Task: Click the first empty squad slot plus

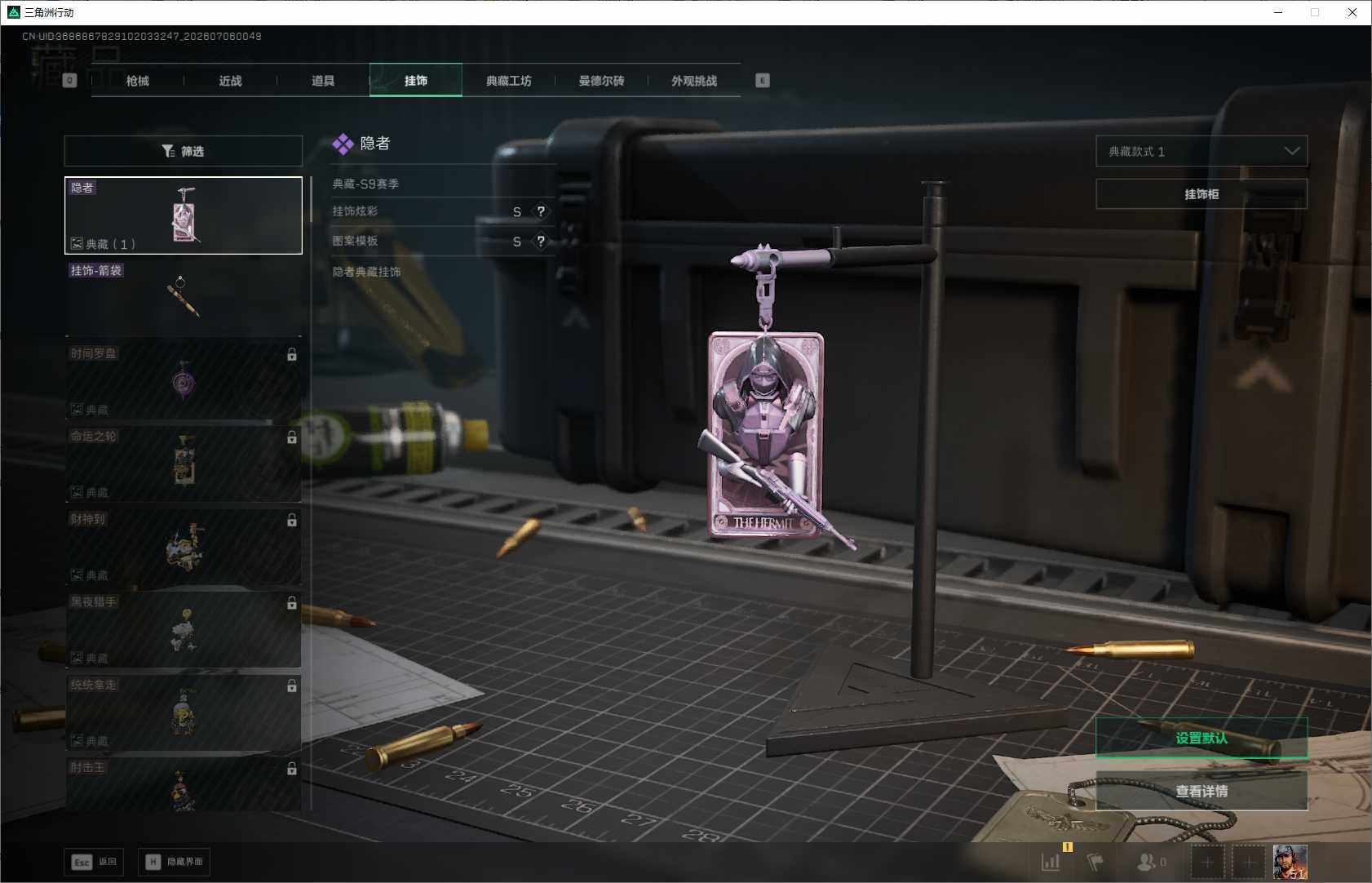Action: click(1208, 862)
